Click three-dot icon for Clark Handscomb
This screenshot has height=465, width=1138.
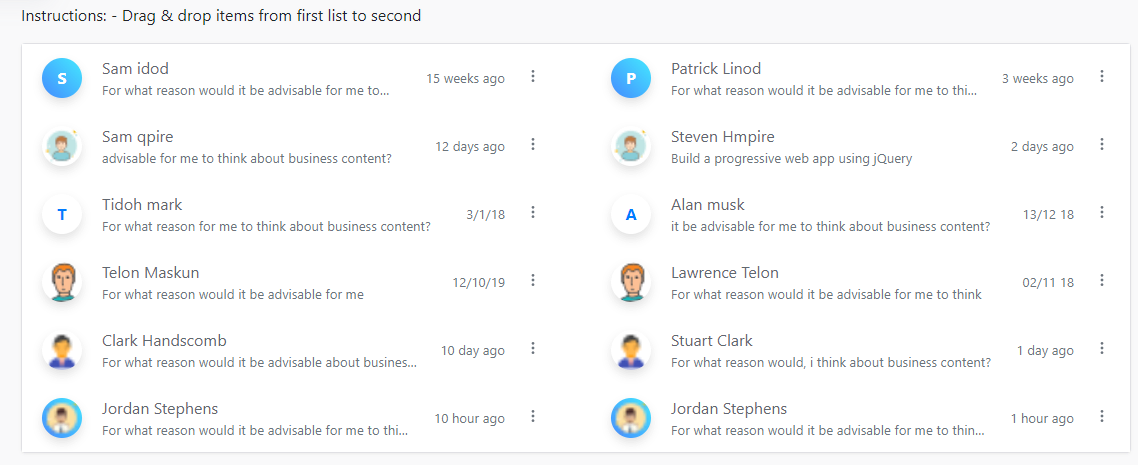click(533, 349)
